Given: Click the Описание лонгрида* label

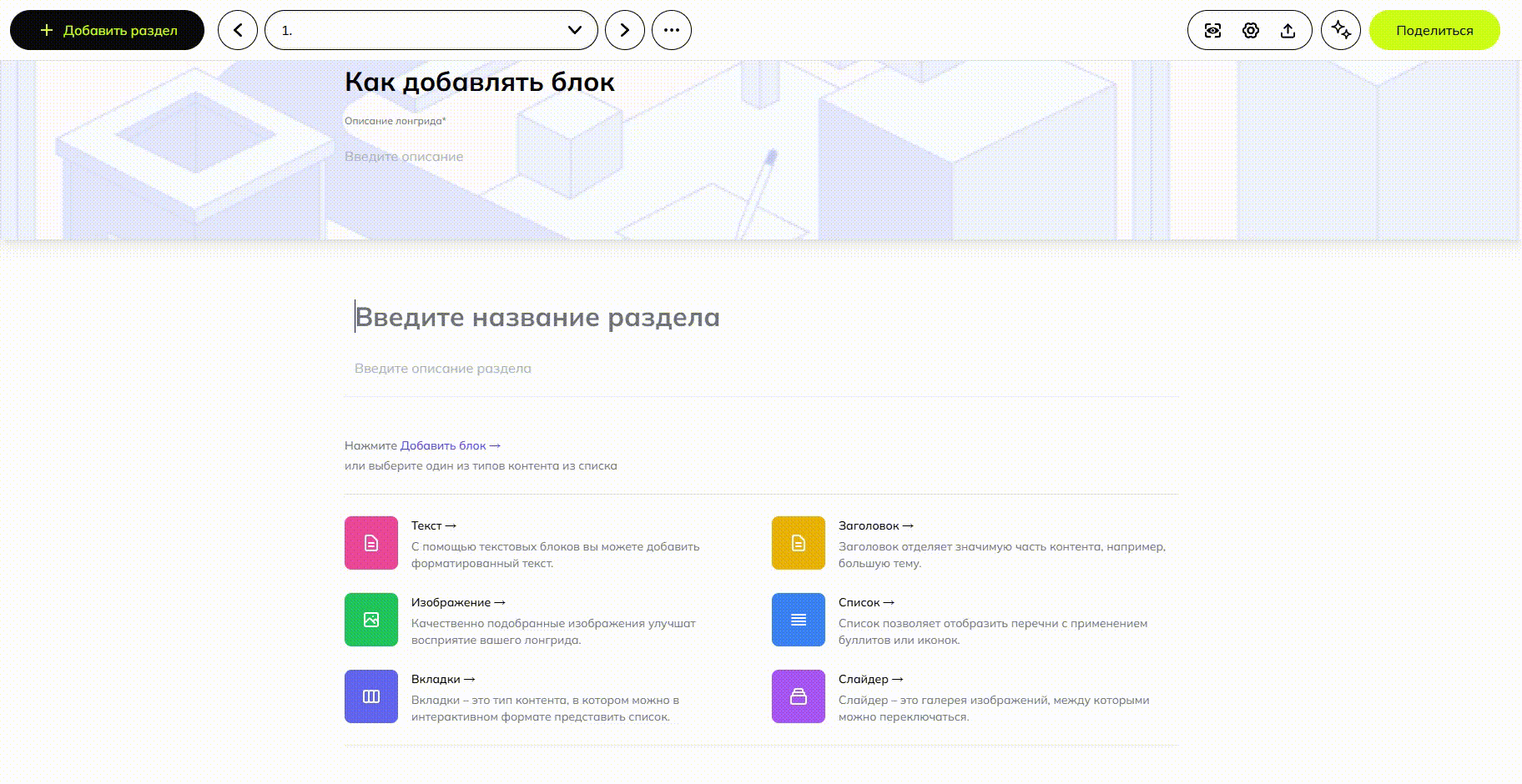Looking at the screenshot, I should click(396, 121).
